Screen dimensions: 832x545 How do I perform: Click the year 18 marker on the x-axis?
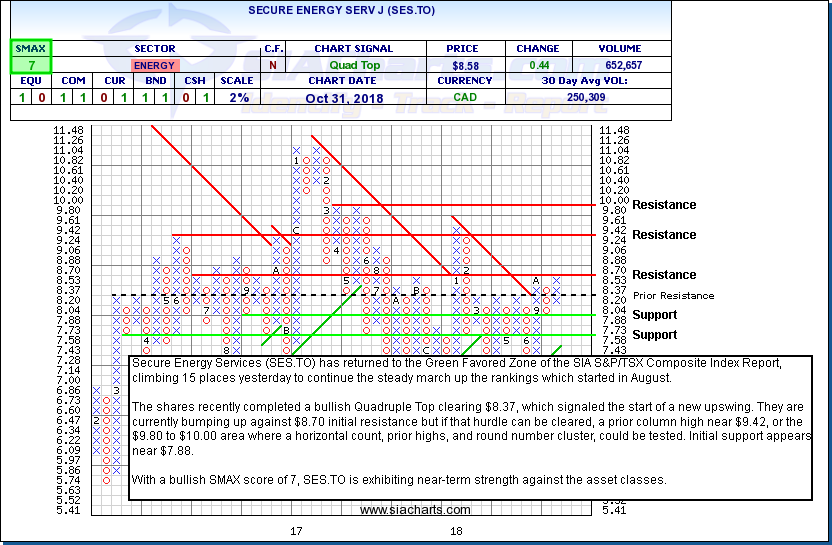click(x=458, y=530)
